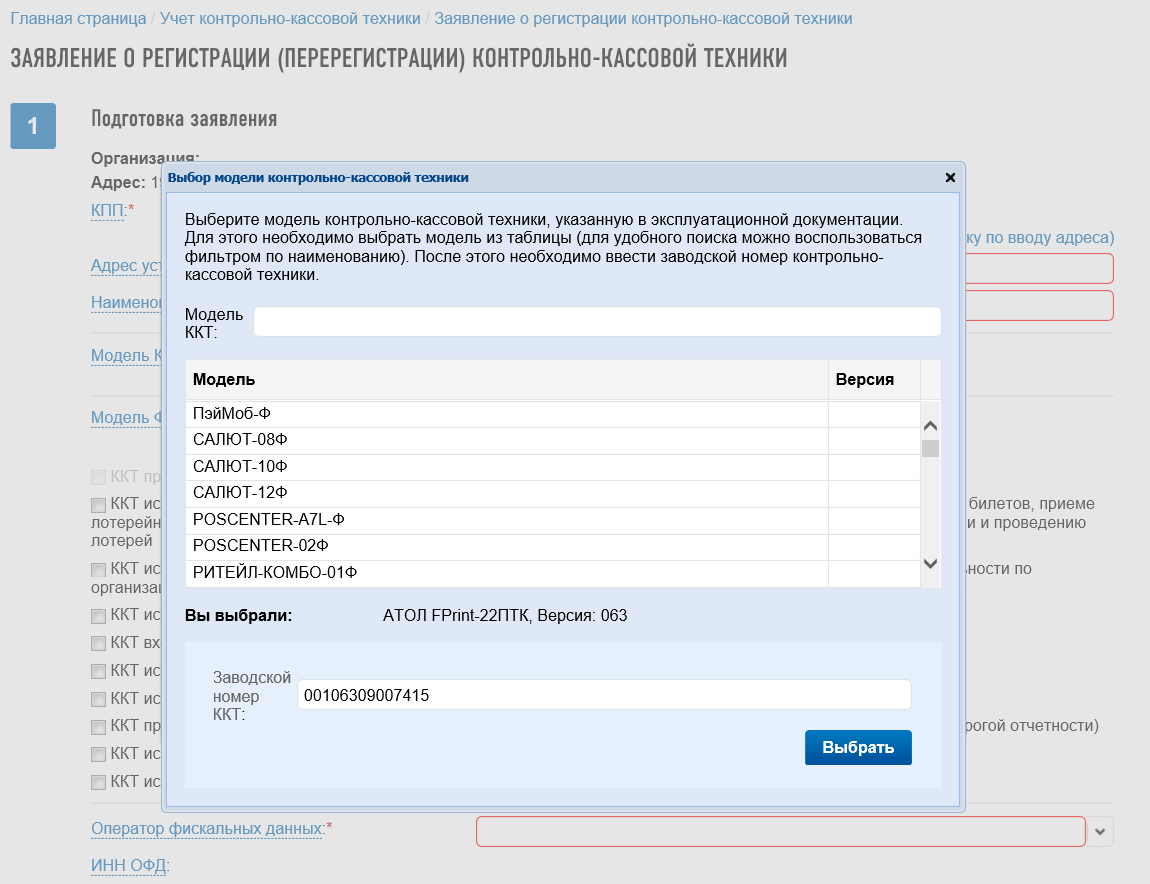The width and height of the screenshot is (1150, 884).
Task: Choose the POSCENTER-02Ф model row
Action: 553,547
